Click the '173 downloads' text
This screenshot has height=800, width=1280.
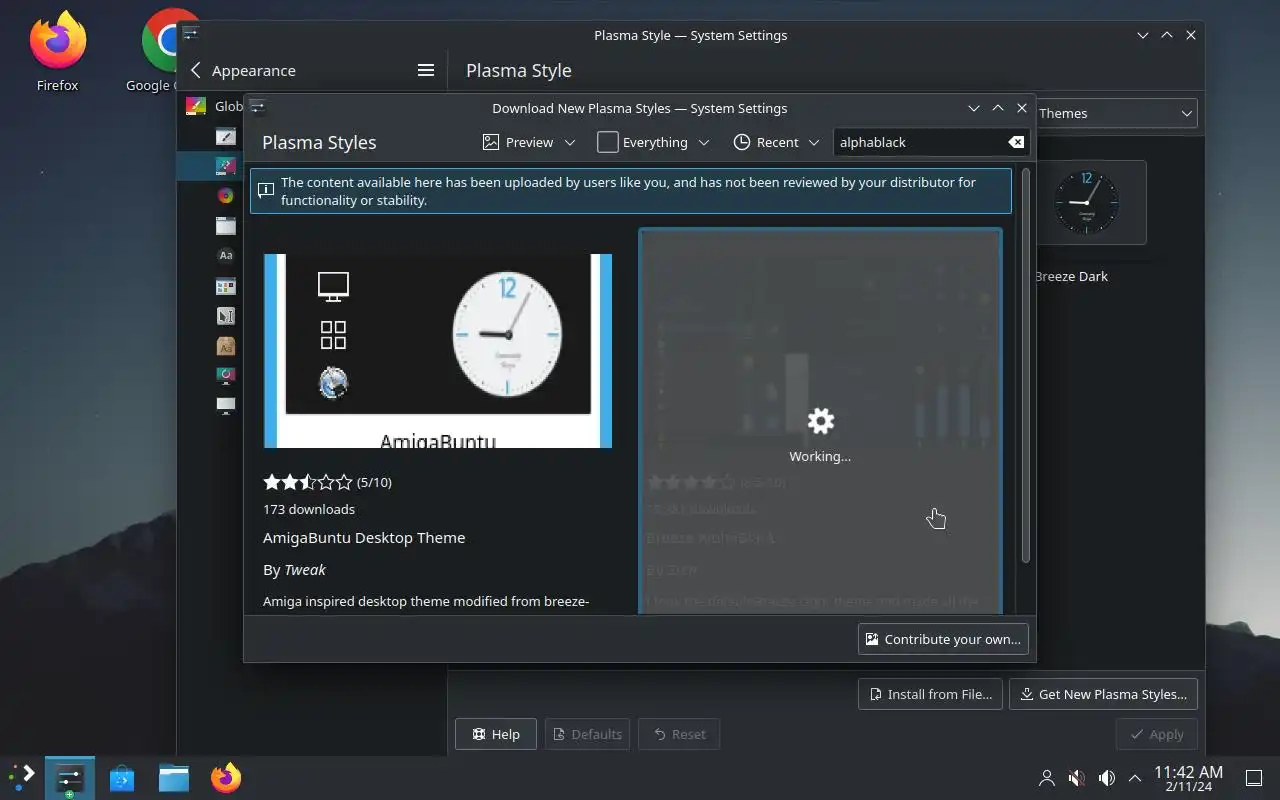tap(309, 509)
